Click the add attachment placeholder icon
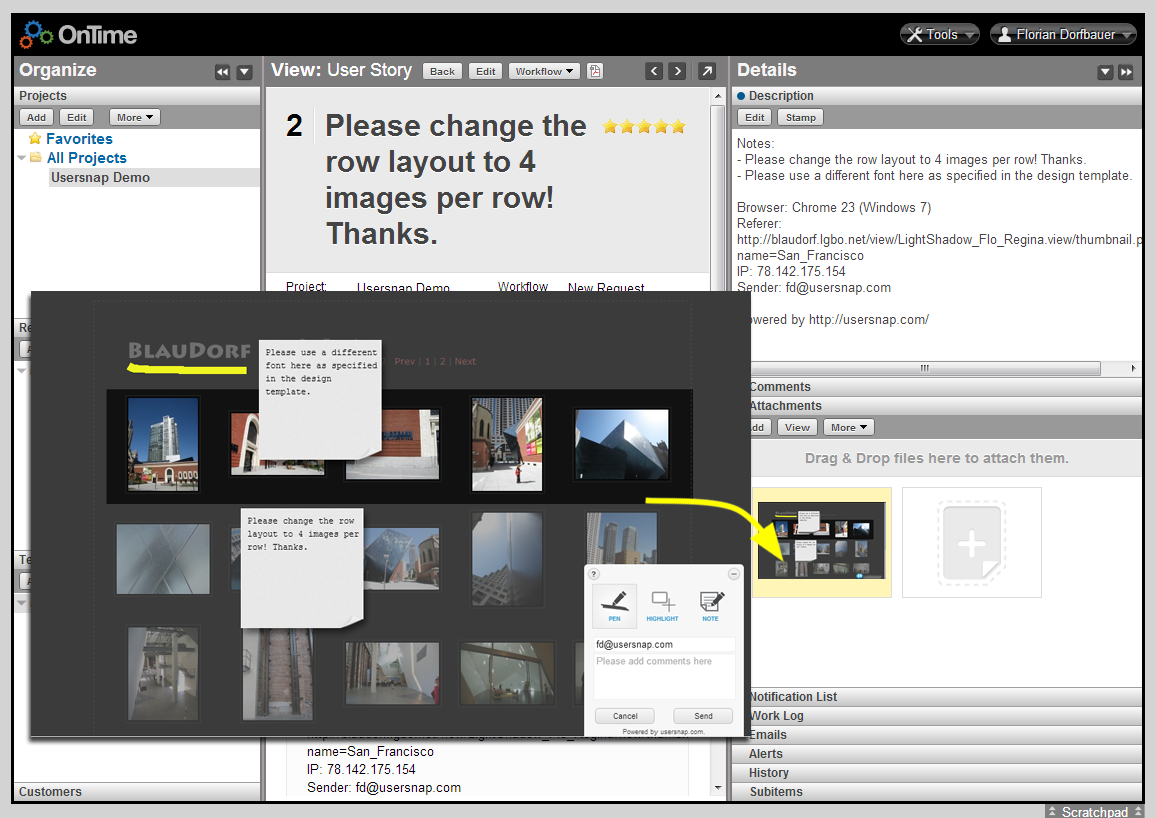This screenshot has height=818, width=1156. 972,542
